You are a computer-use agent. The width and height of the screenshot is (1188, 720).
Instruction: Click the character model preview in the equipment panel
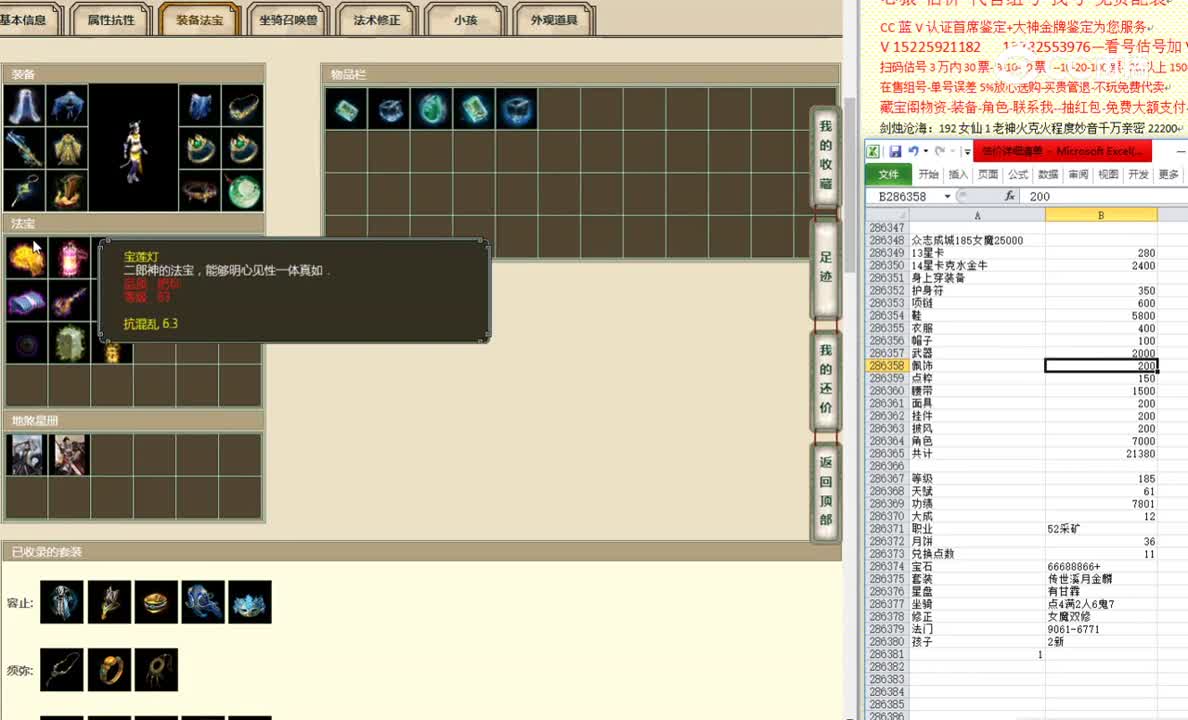click(x=133, y=148)
